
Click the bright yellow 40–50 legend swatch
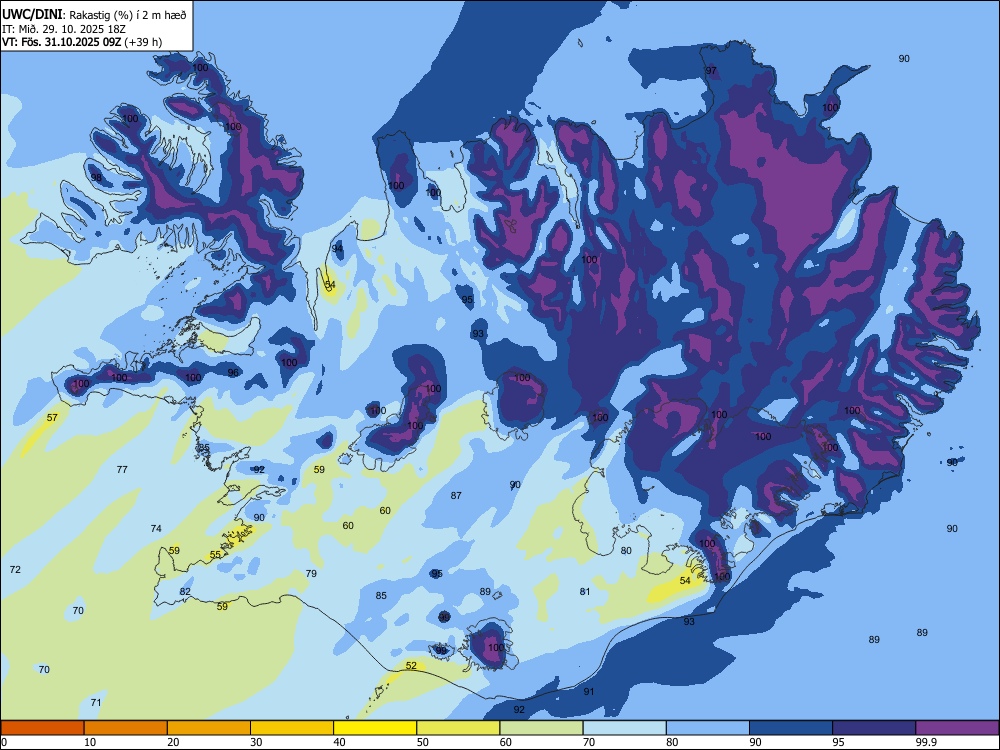coord(375,728)
